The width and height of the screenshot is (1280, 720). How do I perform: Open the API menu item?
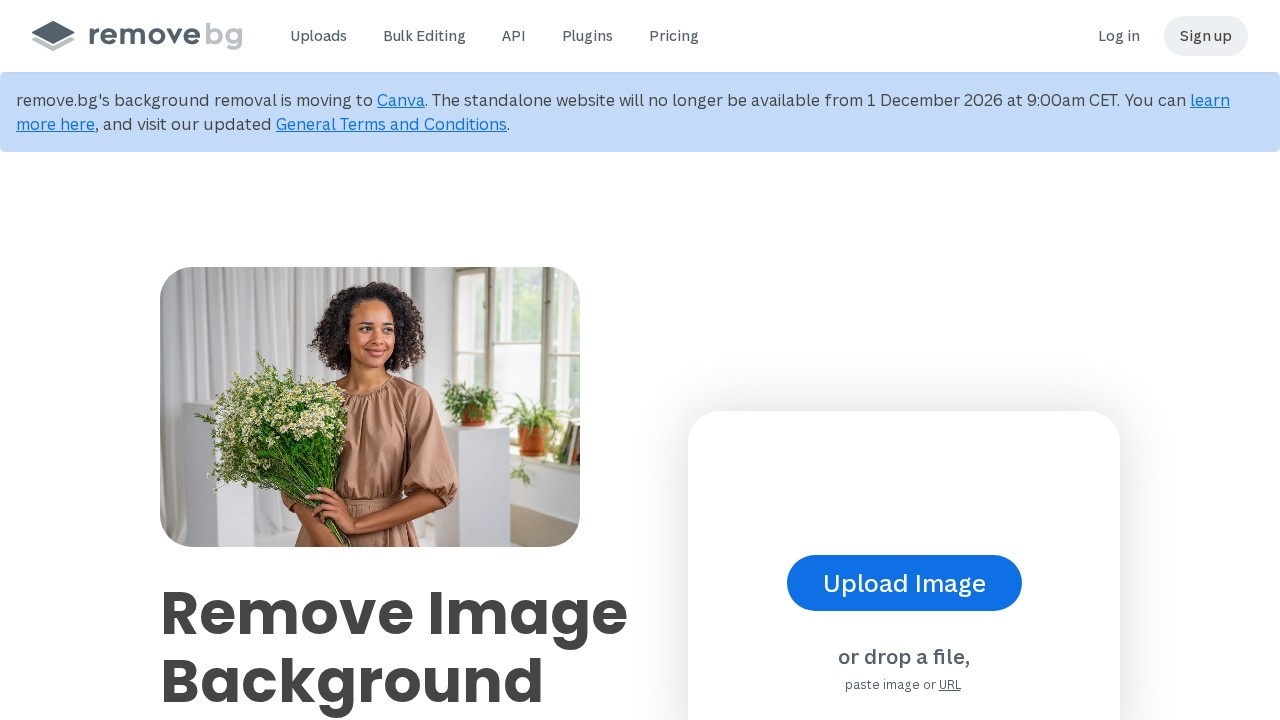click(x=513, y=36)
